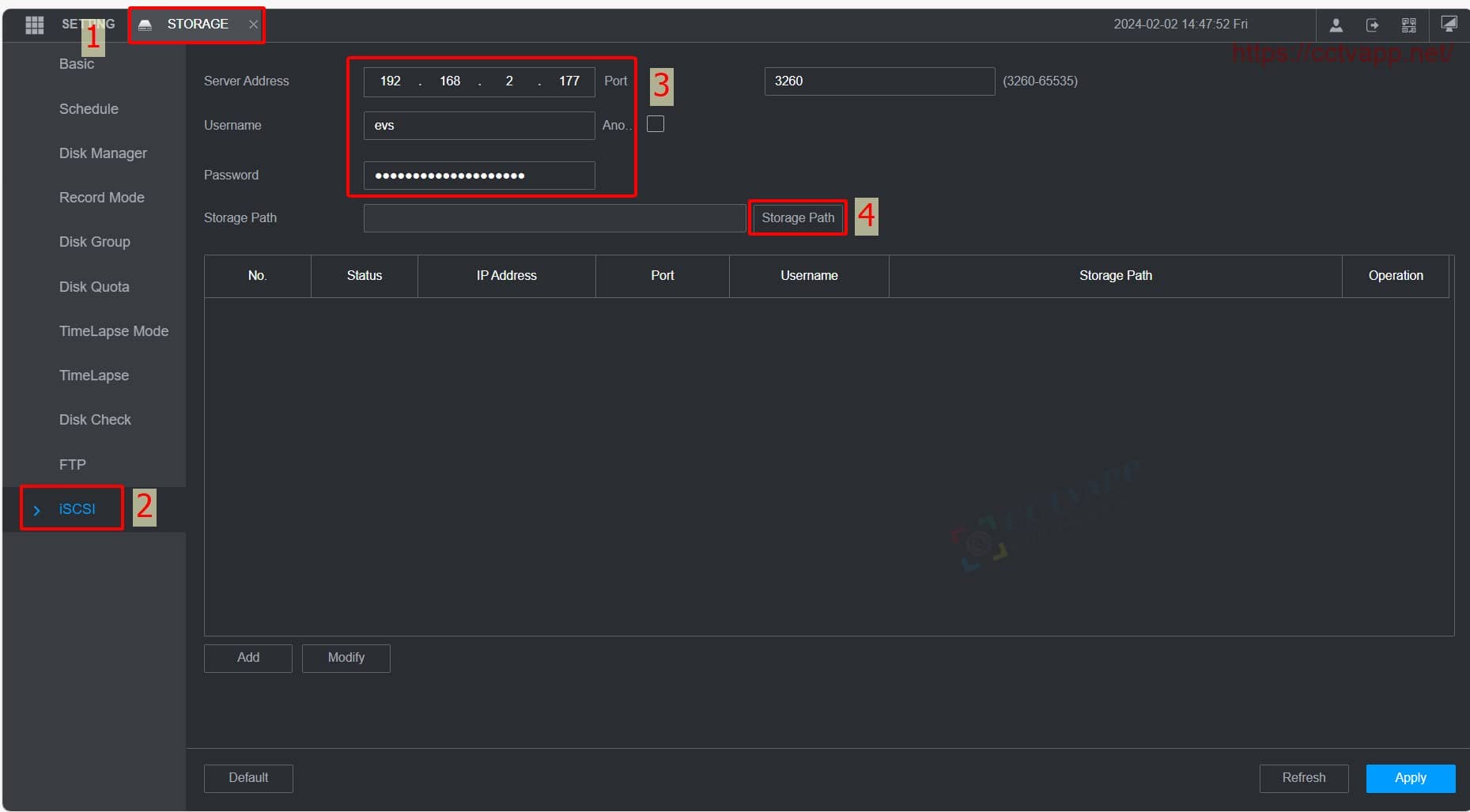Viewport: 1470px width, 812px height.
Task: Switch to the STORAGE tab
Action: pyautogui.click(x=198, y=25)
